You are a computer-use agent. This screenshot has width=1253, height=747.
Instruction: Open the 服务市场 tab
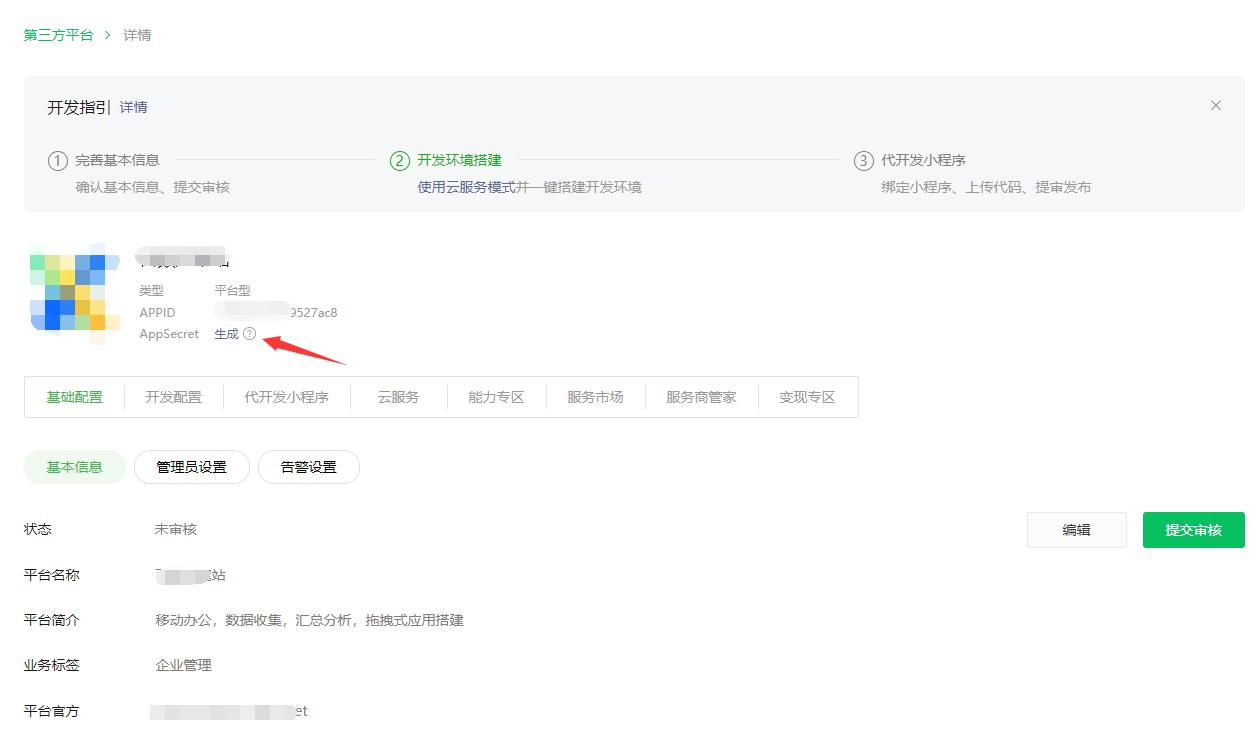click(x=595, y=397)
